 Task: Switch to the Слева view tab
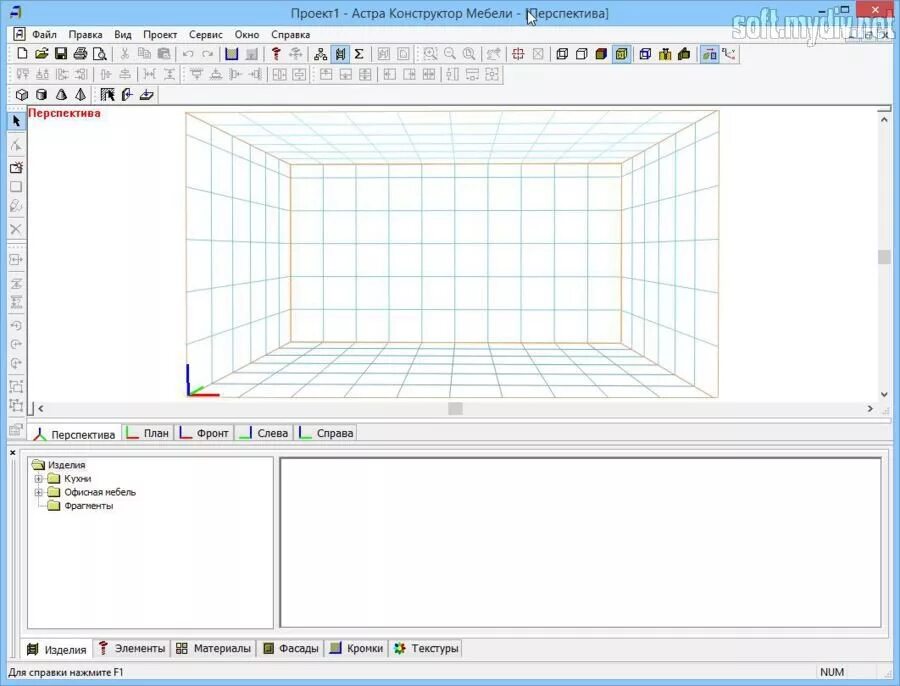(263, 433)
